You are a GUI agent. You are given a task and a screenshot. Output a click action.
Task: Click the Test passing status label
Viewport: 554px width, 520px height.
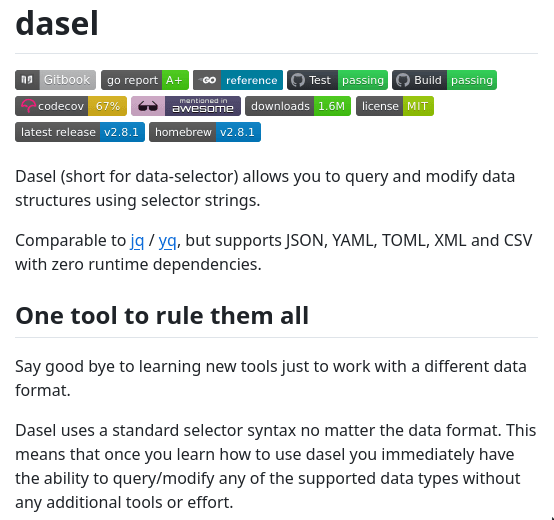click(x=363, y=80)
